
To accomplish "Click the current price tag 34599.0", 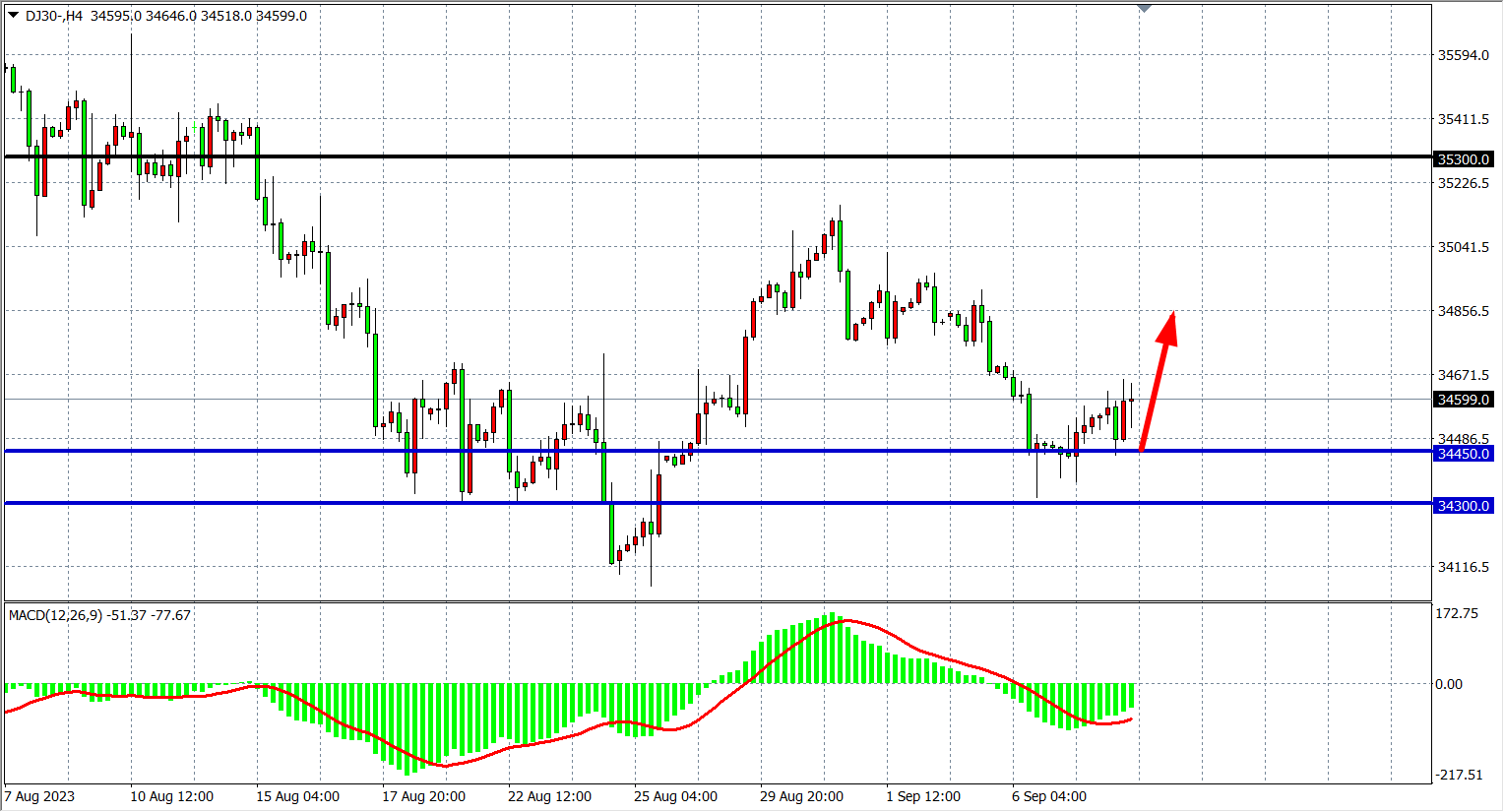I will [x=1464, y=400].
